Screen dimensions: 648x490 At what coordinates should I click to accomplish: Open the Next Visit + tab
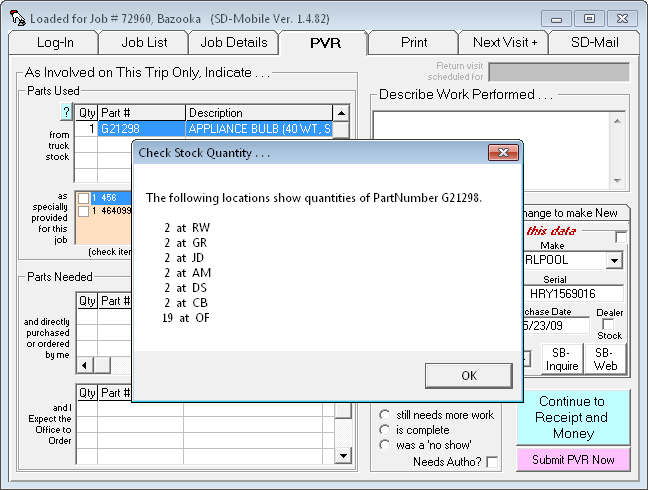(x=505, y=42)
